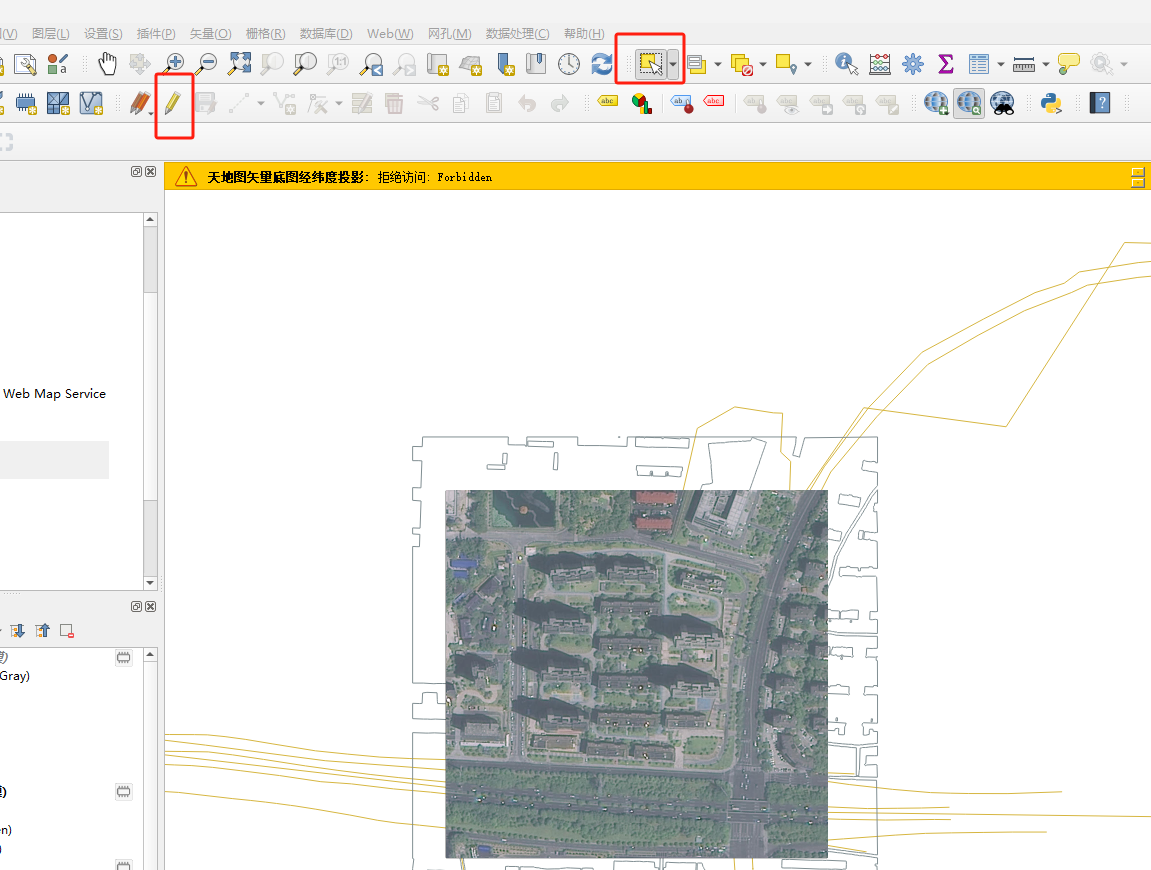Open the Python console

tap(1051, 102)
